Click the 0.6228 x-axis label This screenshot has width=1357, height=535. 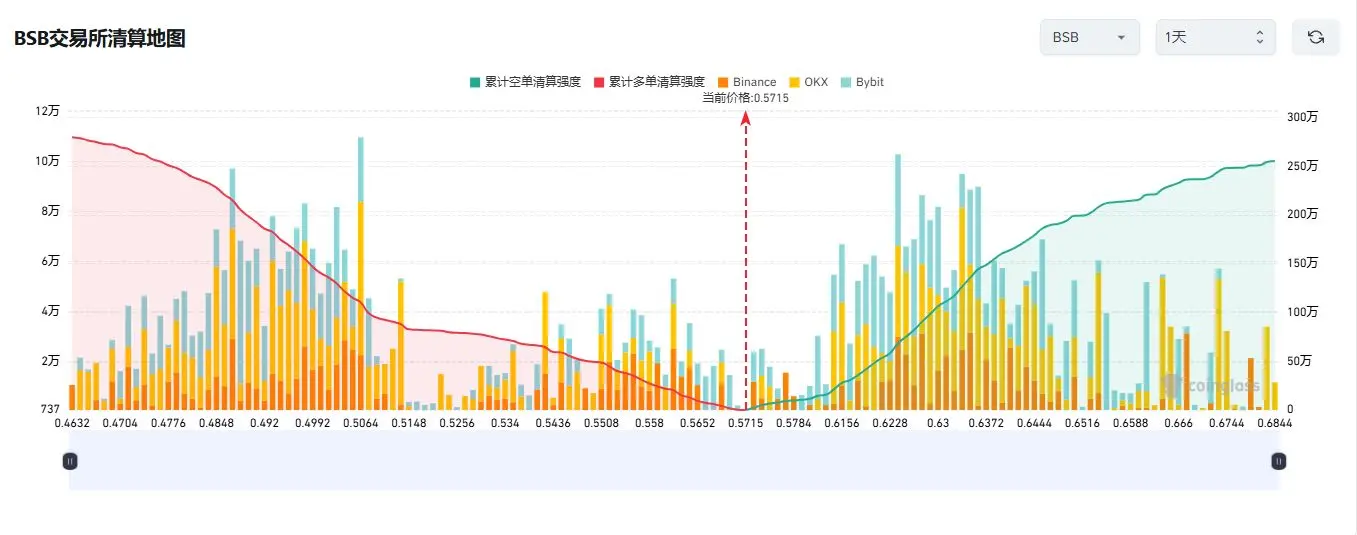[890, 424]
